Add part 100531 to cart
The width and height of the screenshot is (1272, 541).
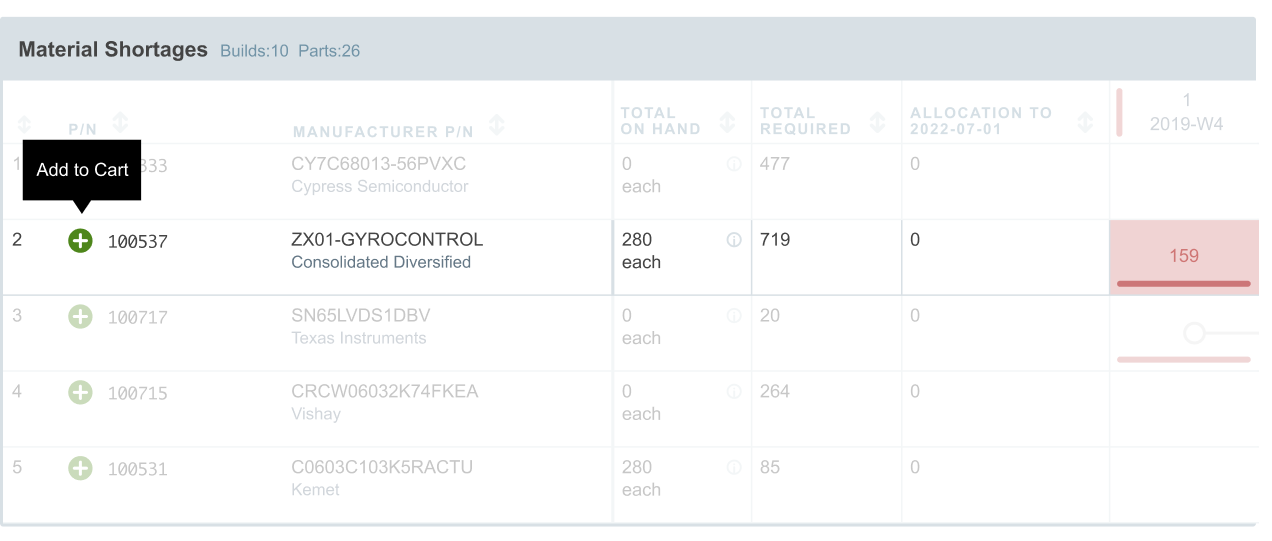click(x=80, y=468)
